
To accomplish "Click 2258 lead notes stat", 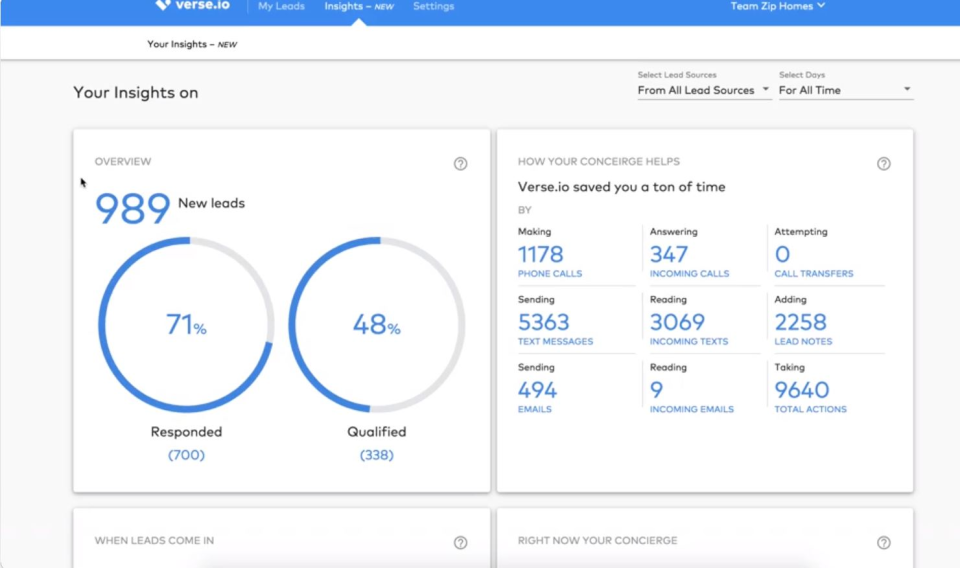I will pos(800,322).
